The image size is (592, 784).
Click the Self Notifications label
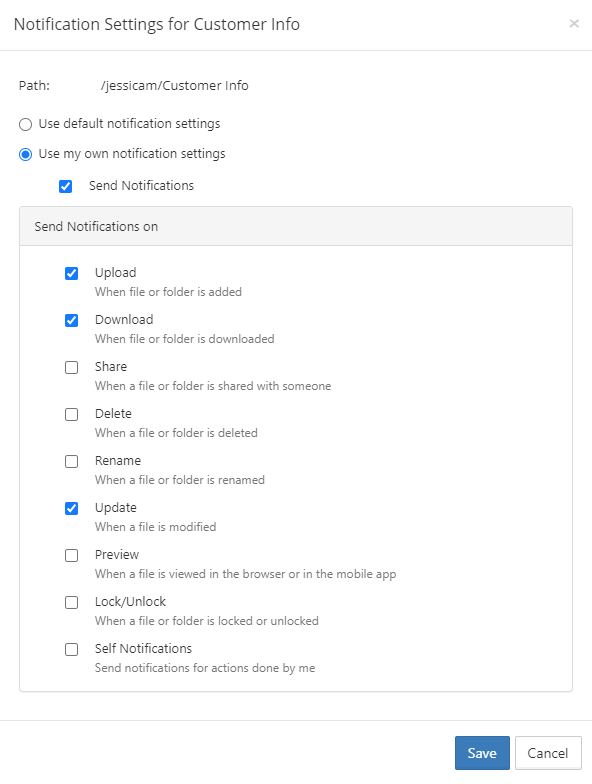pyautogui.click(x=144, y=648)
